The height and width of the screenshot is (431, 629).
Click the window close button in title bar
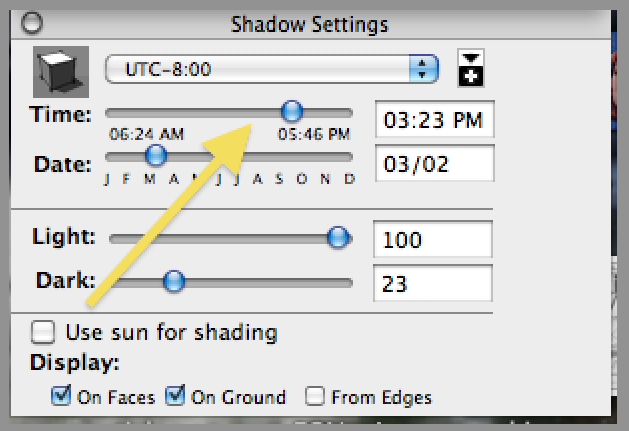coord(35,22)
